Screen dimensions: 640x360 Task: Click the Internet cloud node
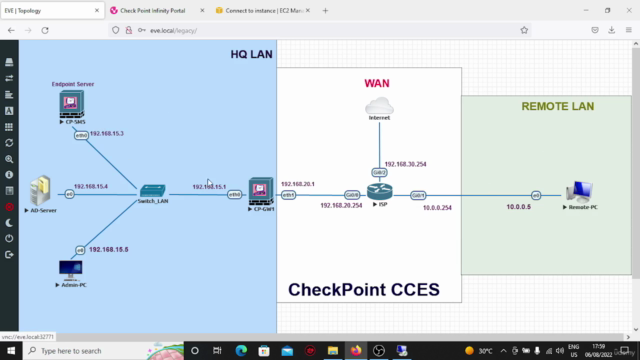coord(379,106)
